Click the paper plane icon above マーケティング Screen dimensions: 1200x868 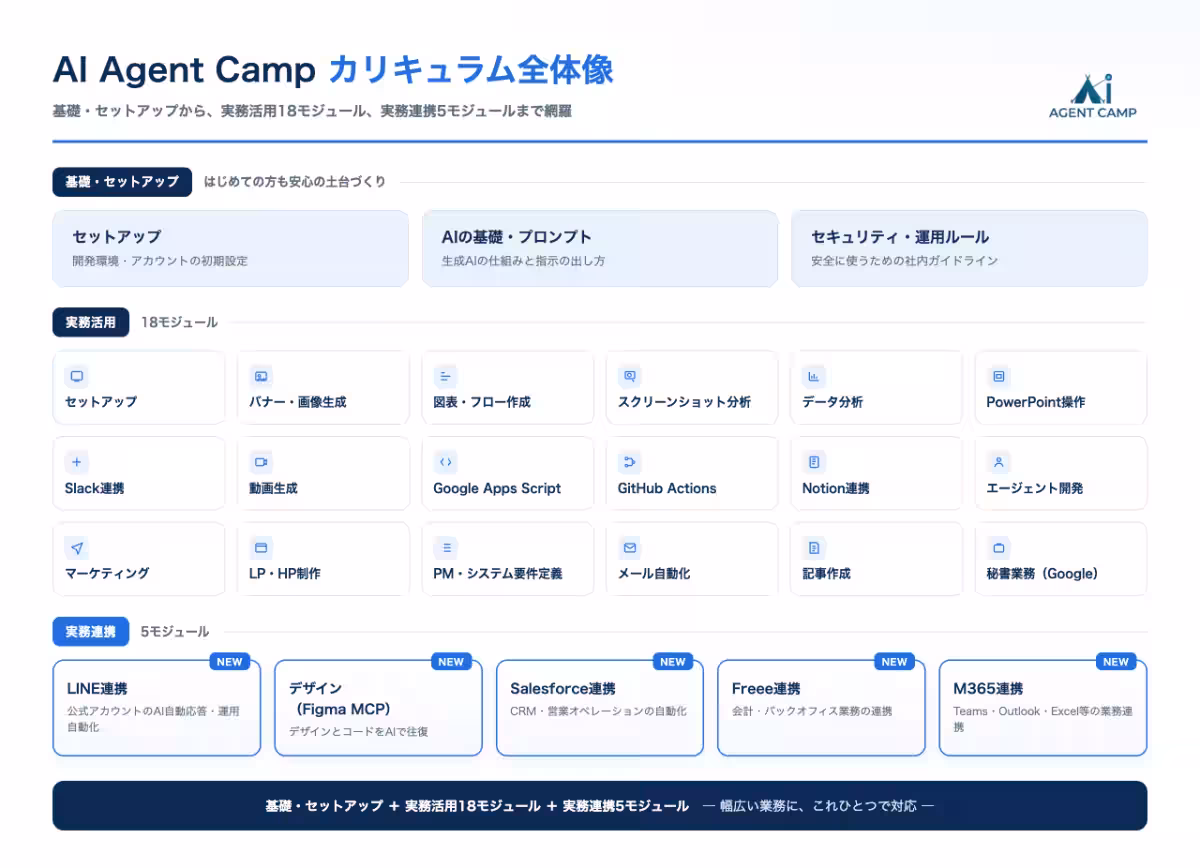pyautogui.click(x=77, y=548)
